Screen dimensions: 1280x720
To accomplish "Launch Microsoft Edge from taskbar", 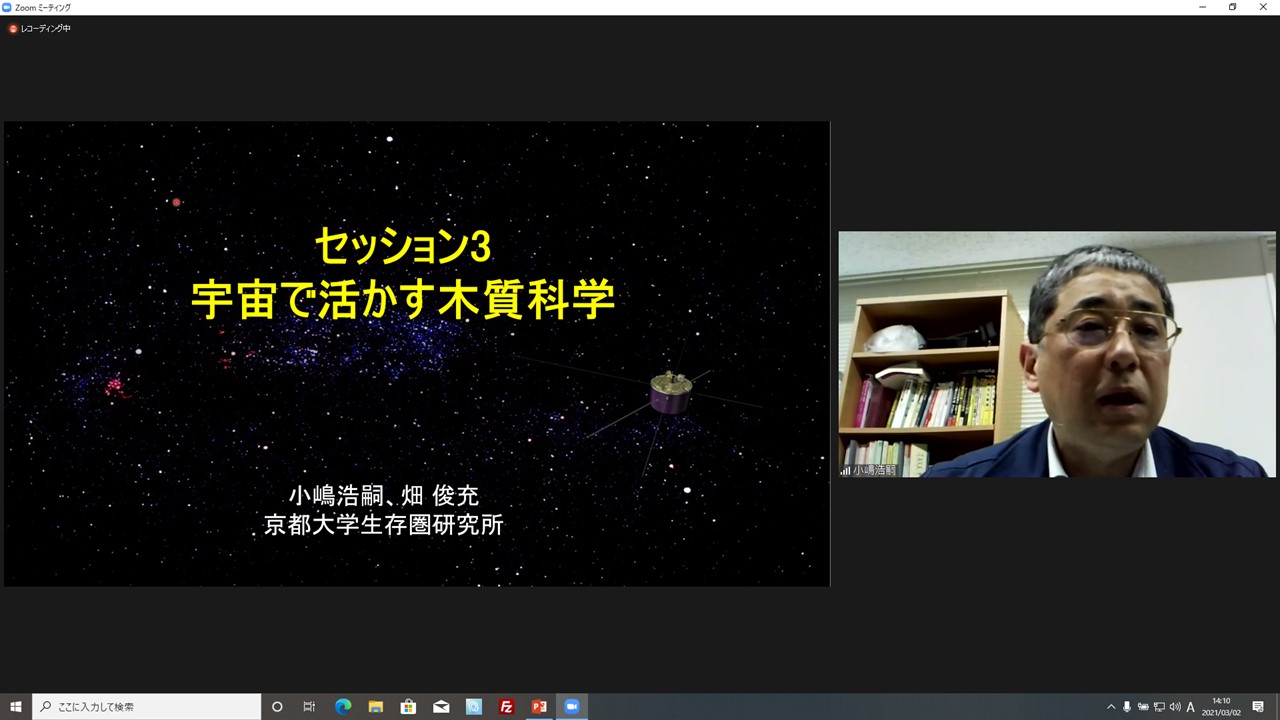I will [x=343, y=707].
